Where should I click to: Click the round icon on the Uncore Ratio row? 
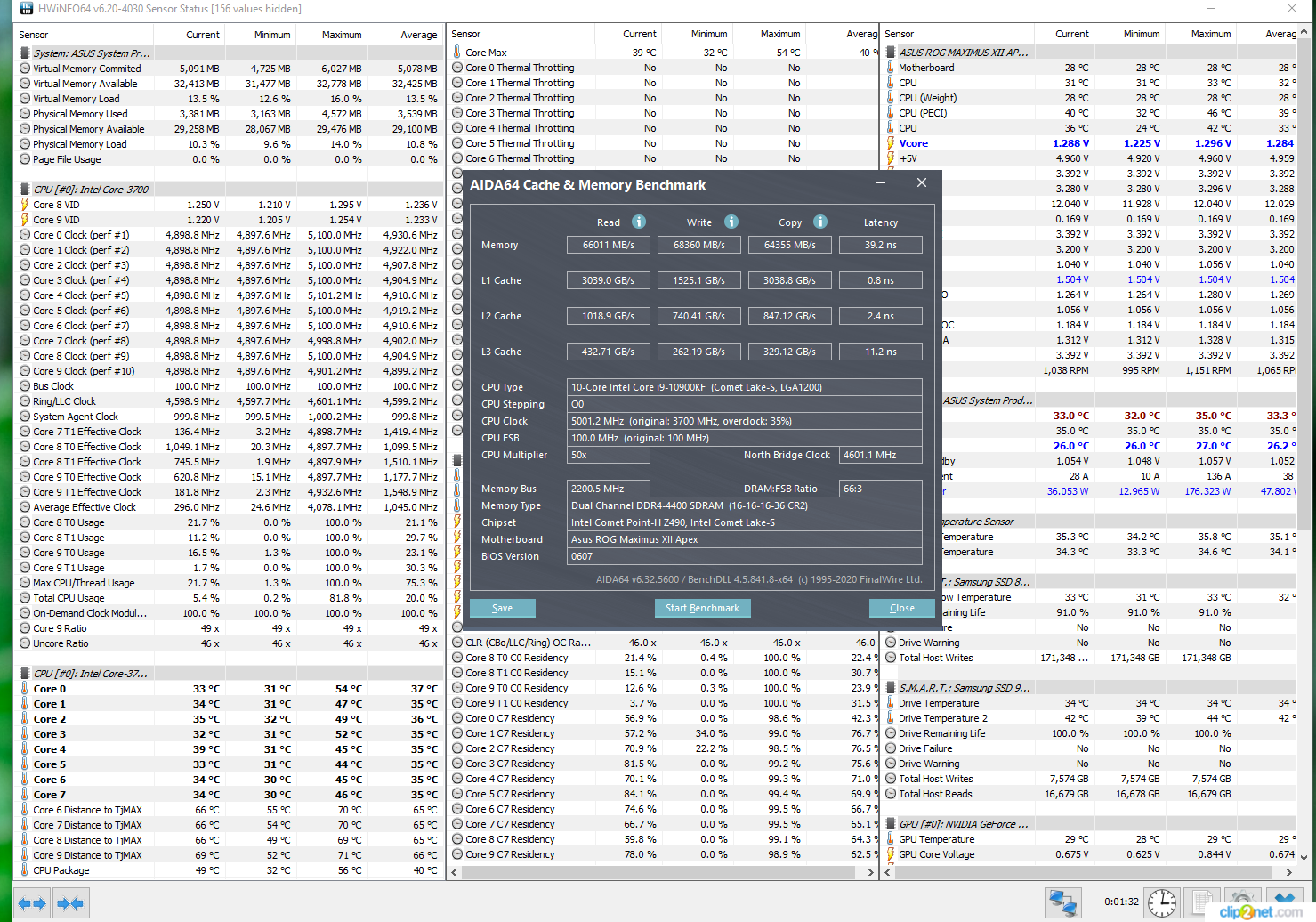pos(25,643)
